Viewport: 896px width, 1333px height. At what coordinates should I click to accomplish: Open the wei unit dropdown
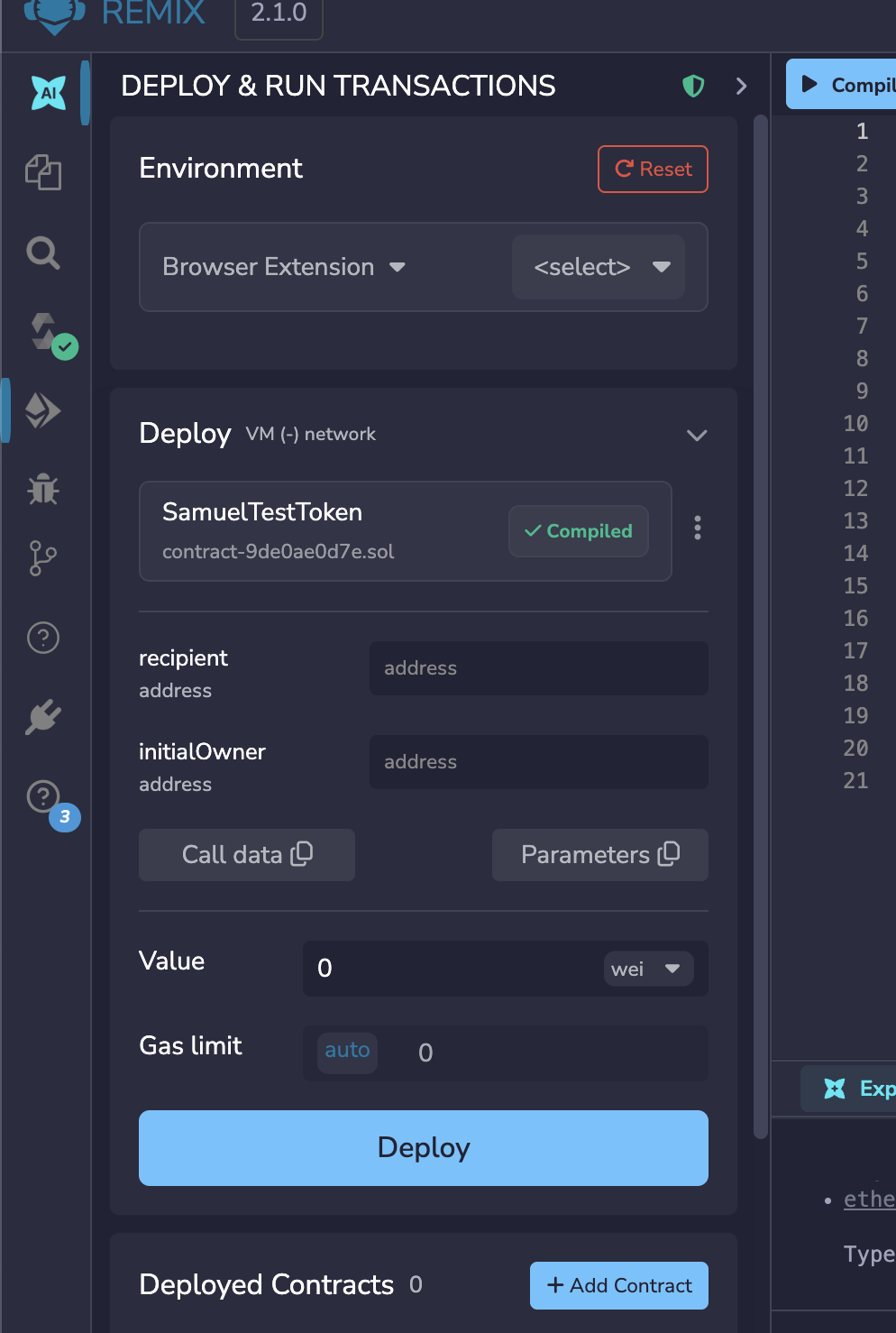(x=648, y=969)
